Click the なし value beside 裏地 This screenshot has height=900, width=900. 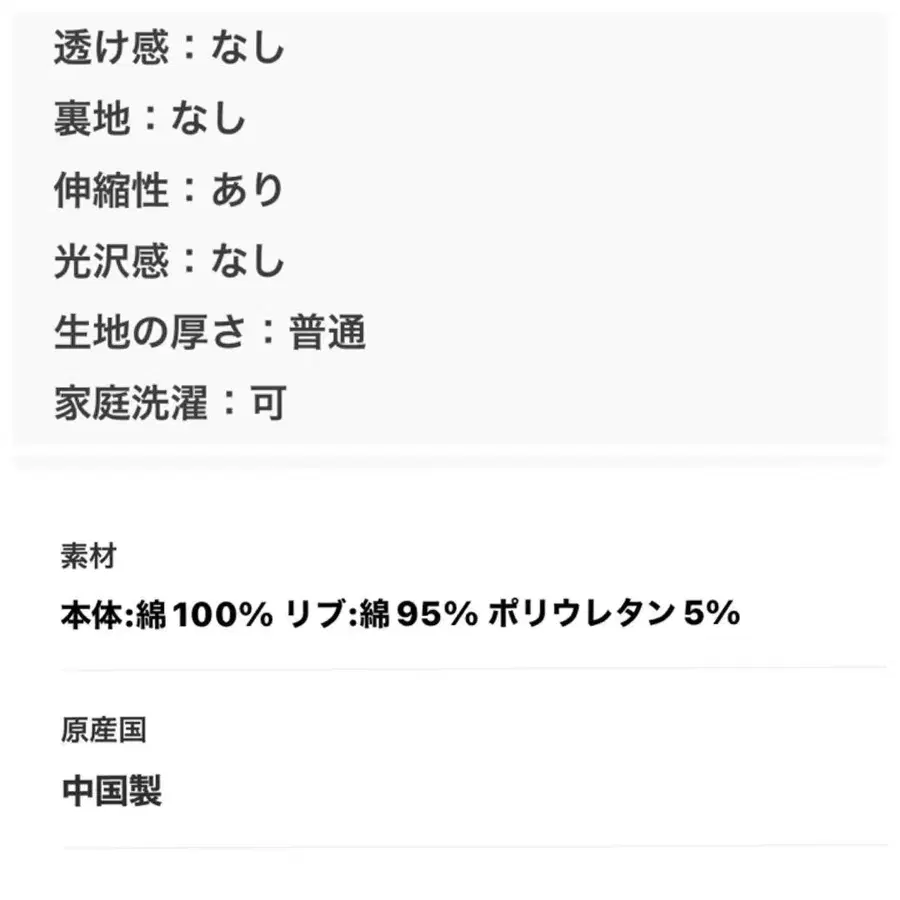click(x=209, y=118)
